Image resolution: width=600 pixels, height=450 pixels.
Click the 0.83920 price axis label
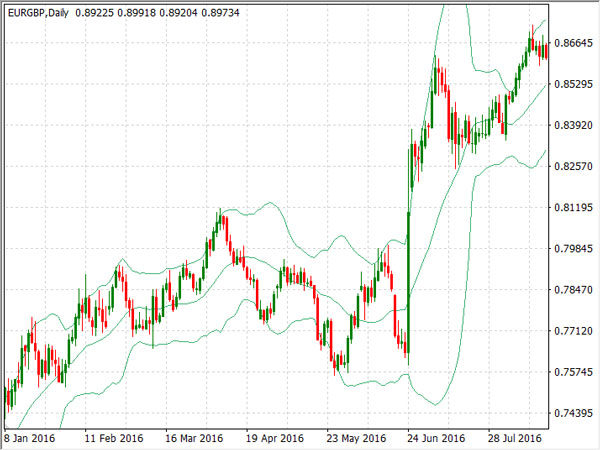[573, 125]
